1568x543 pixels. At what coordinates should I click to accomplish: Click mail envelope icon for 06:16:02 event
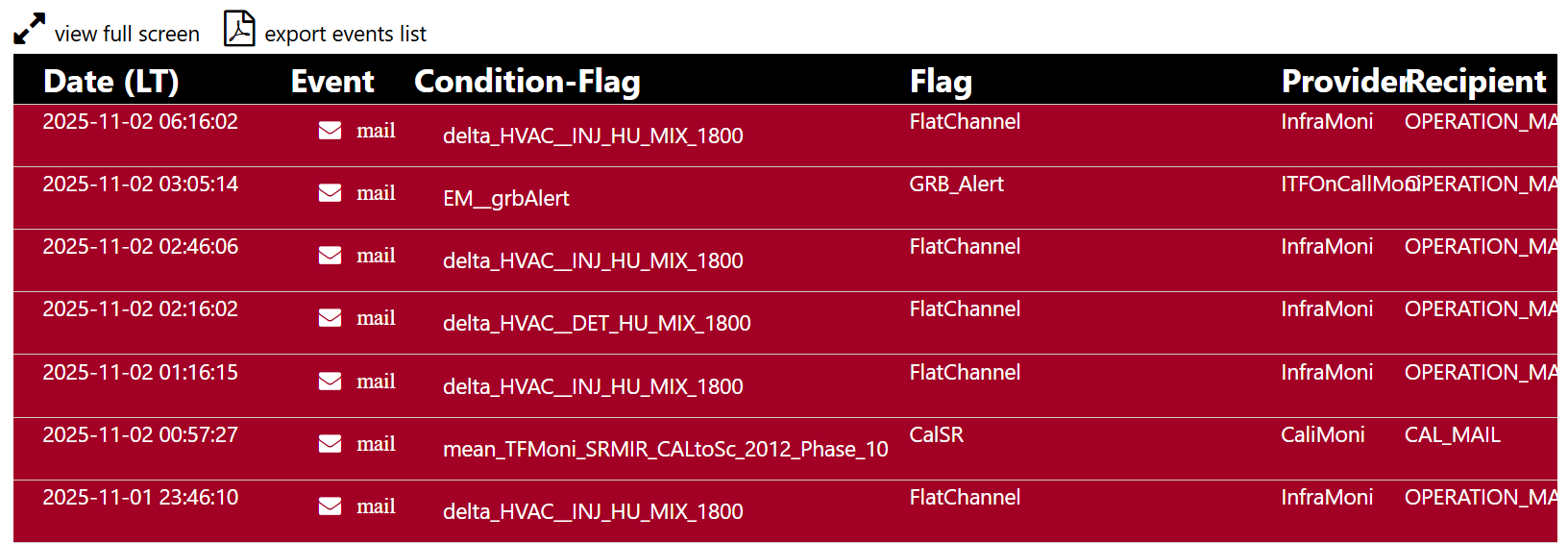[x=330, y=130]
